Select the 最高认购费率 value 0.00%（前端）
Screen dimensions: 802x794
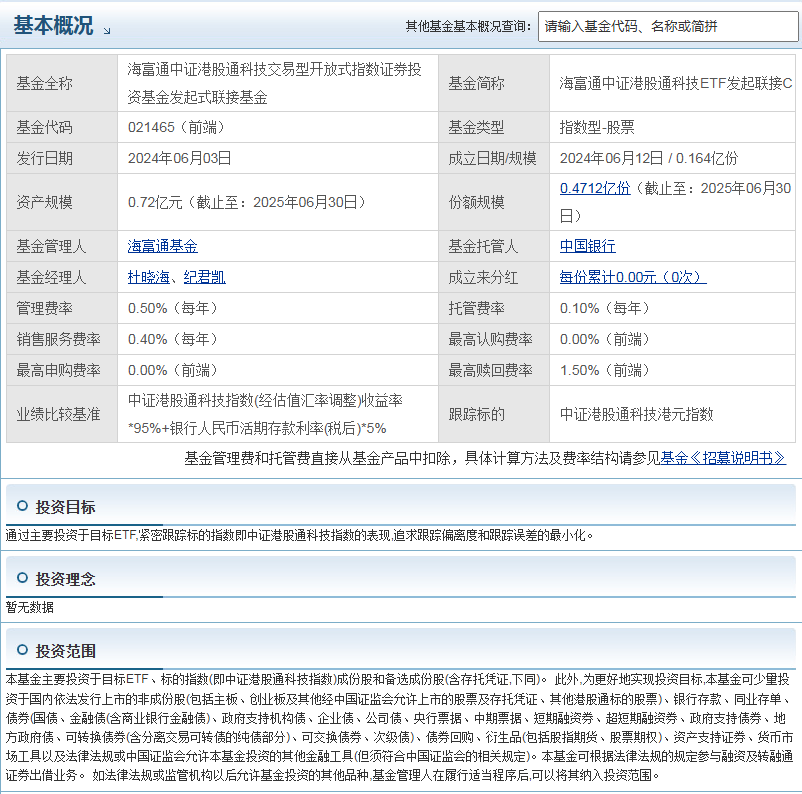coord(605,339)
